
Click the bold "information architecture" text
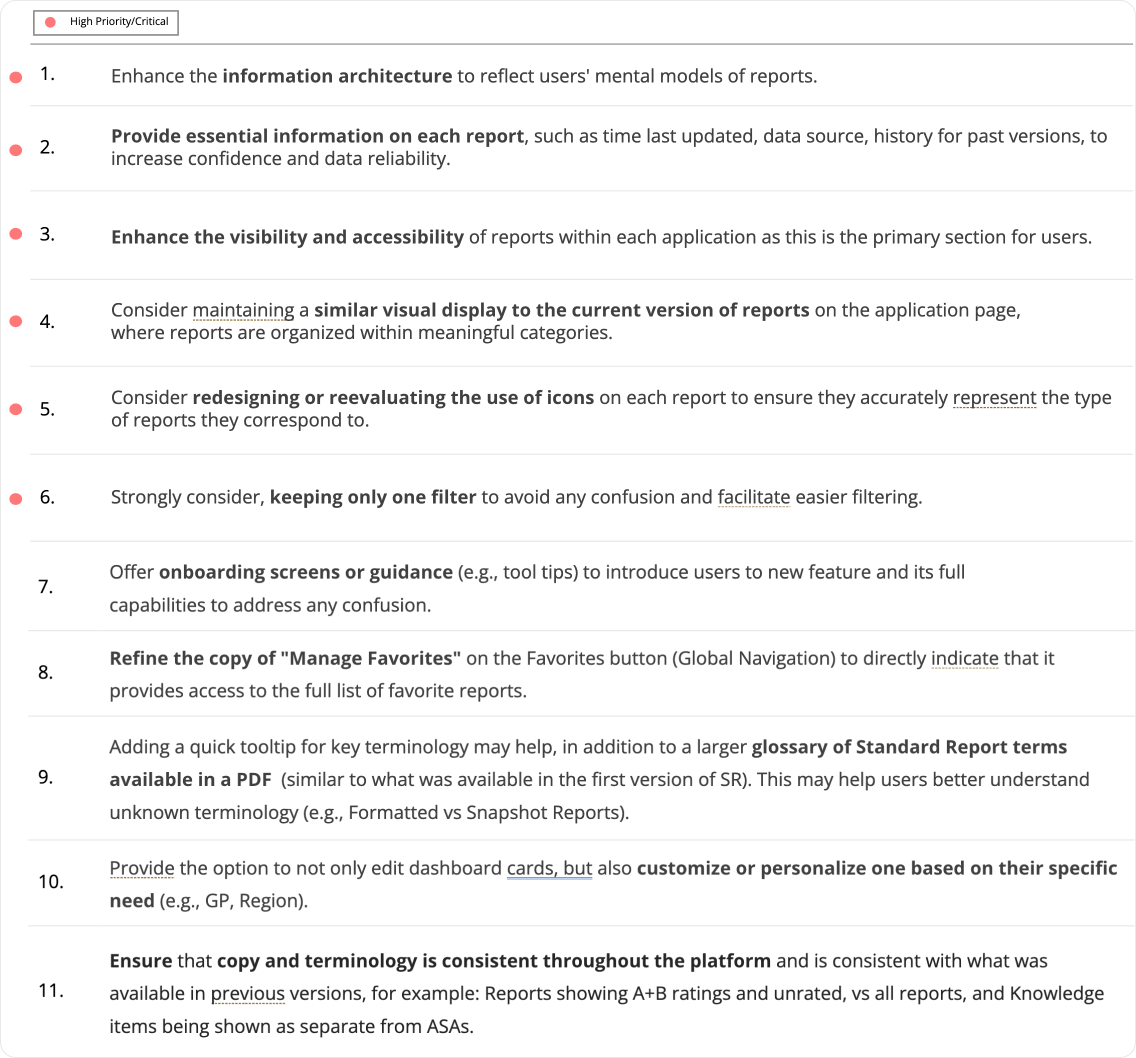337,76
